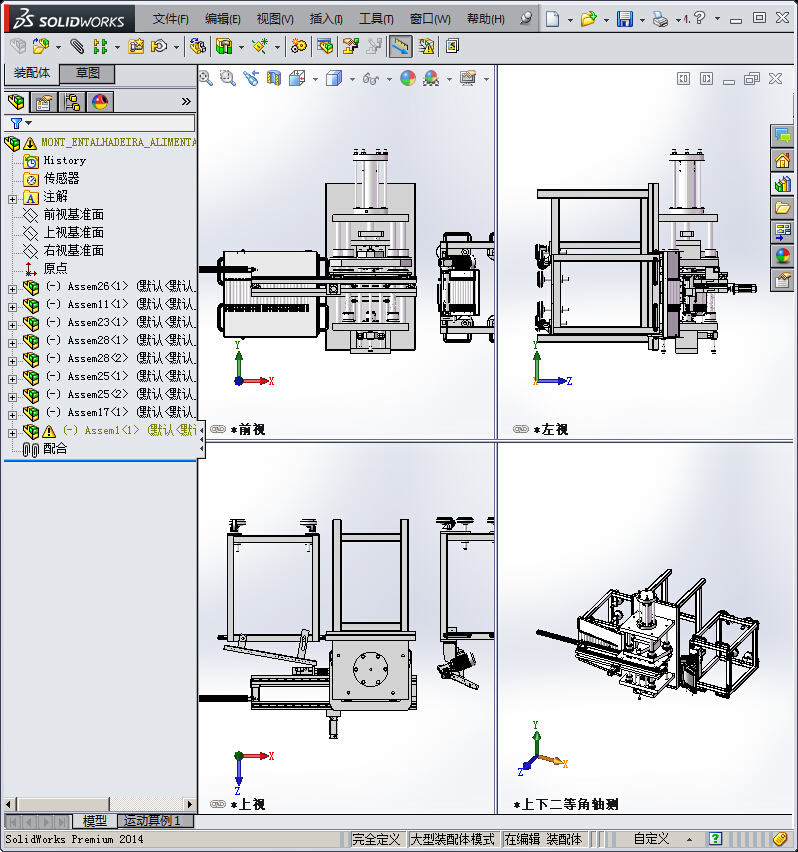
Task: Open 插入(I) menu
Action: (326, 19)
